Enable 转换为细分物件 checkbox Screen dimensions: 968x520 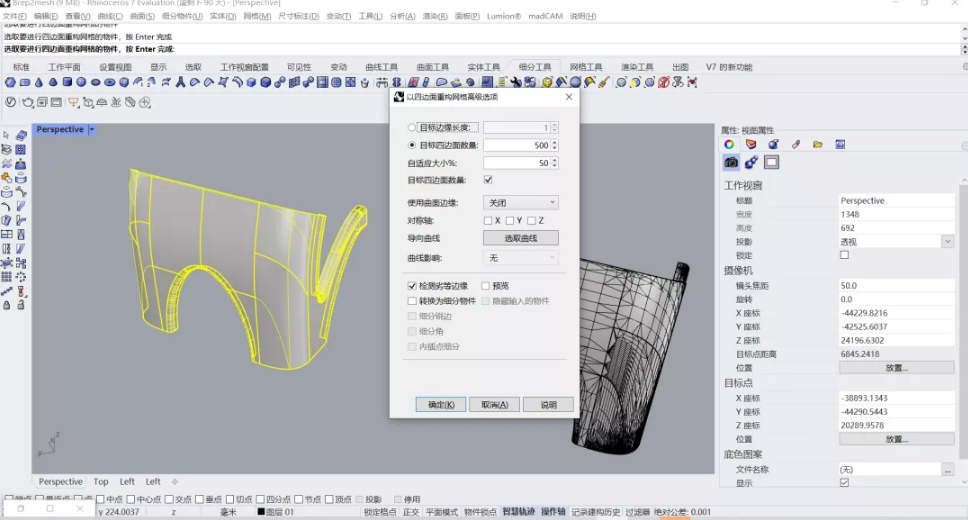point(412,301)
